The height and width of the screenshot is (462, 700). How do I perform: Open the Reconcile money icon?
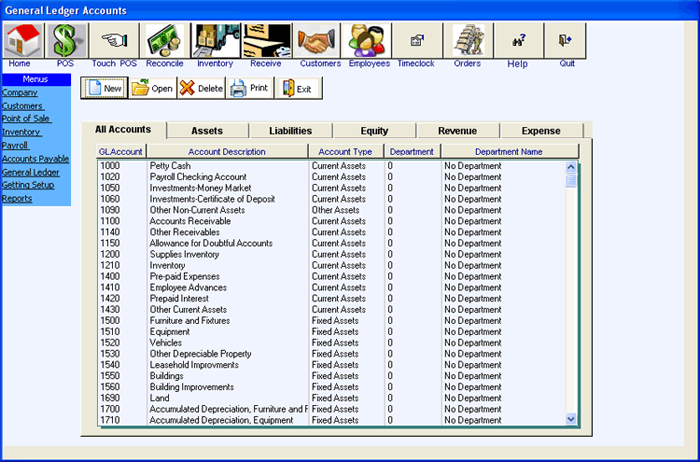point(165,41)
